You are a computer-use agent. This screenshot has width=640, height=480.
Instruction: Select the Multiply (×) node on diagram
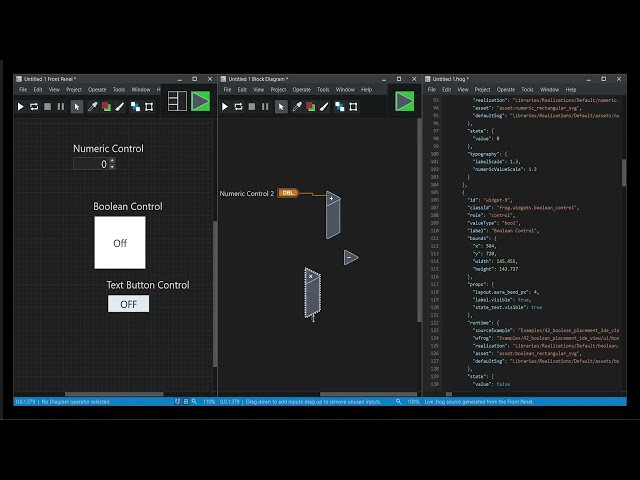coord(313,293)
